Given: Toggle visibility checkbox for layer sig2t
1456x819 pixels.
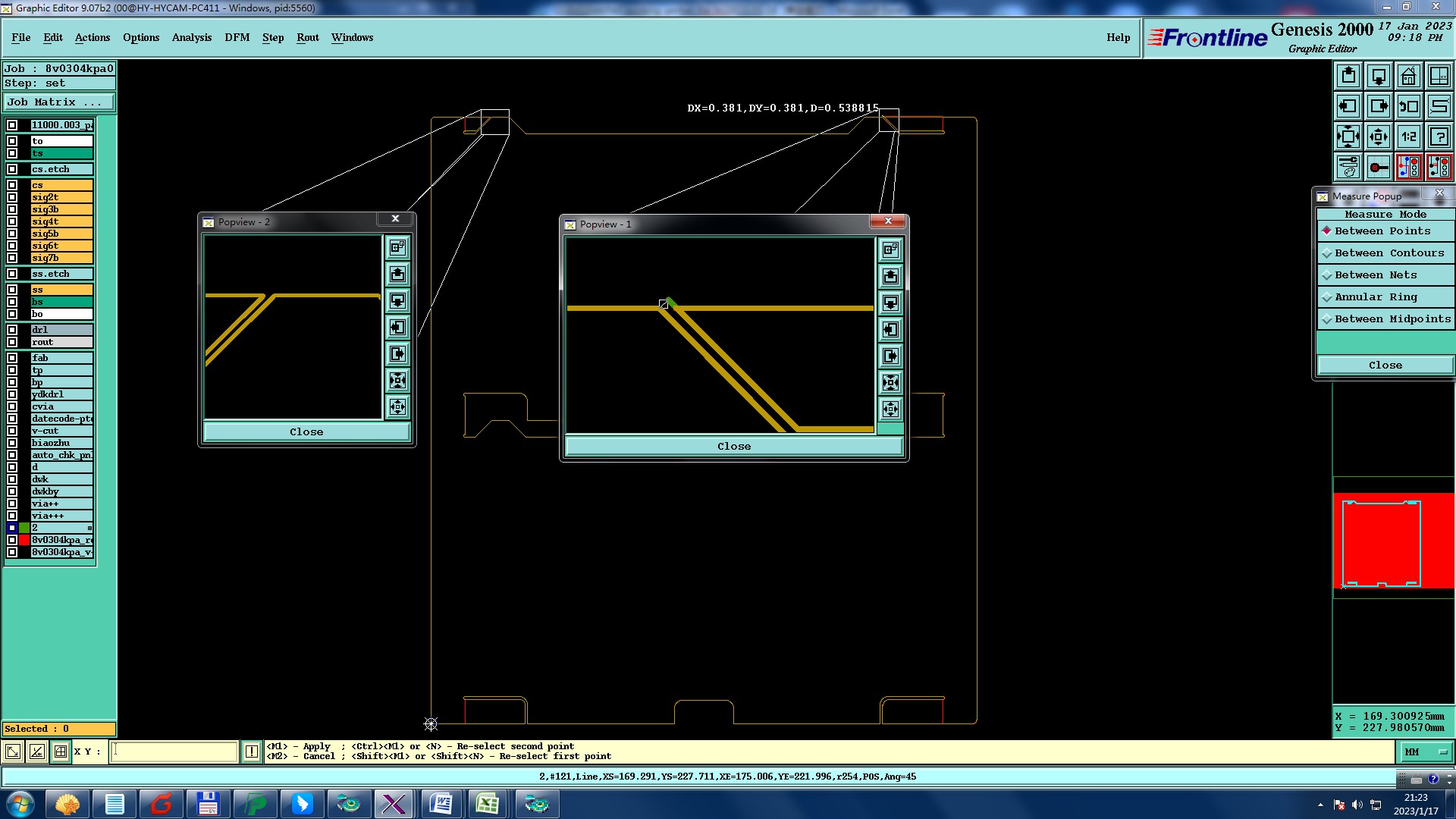Looking at the screenshot, I should tap(12, 197).
